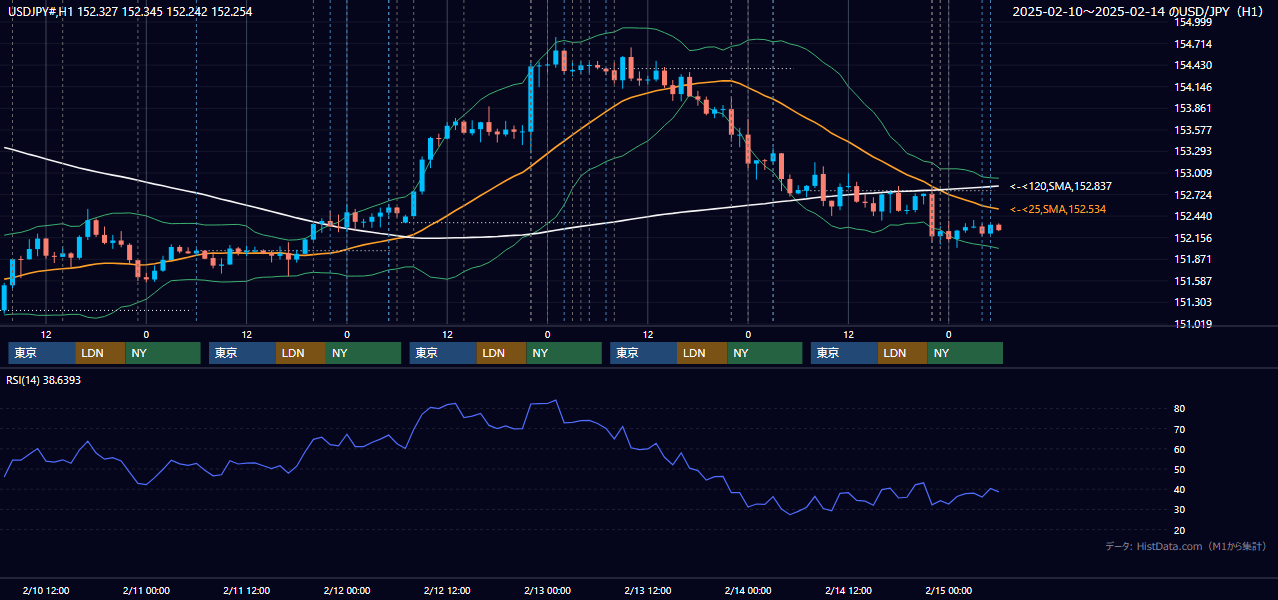
Task: Click the 2/14 00:00 time label
Action: [x=748, y=590]
